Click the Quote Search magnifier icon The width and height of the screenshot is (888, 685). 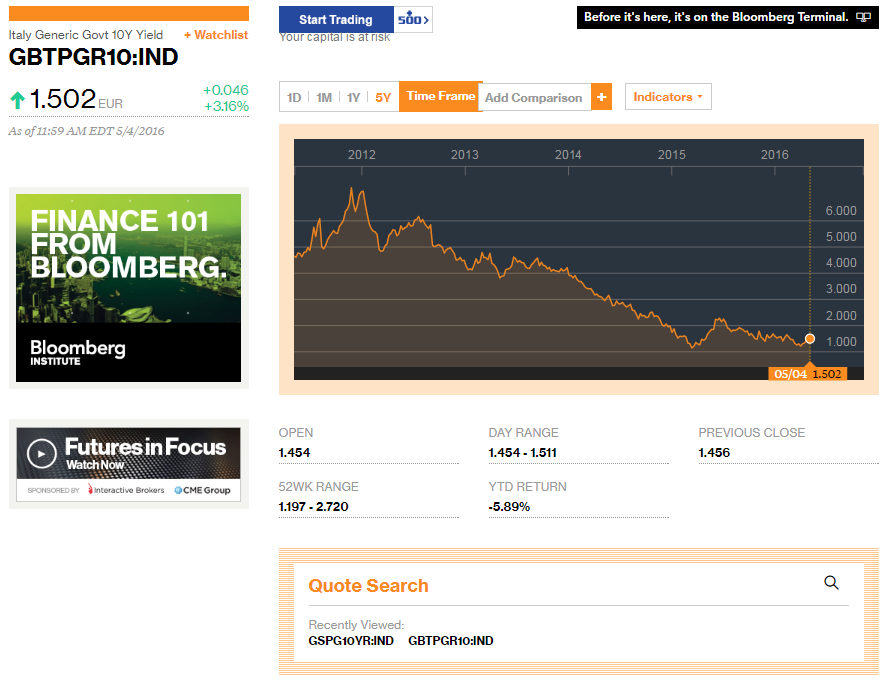[x=831, y=583]
